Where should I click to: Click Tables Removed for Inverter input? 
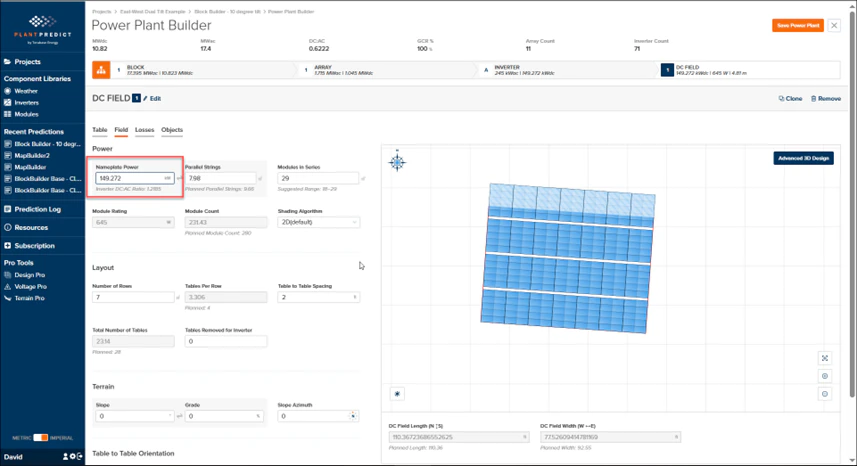pos(226,341)
